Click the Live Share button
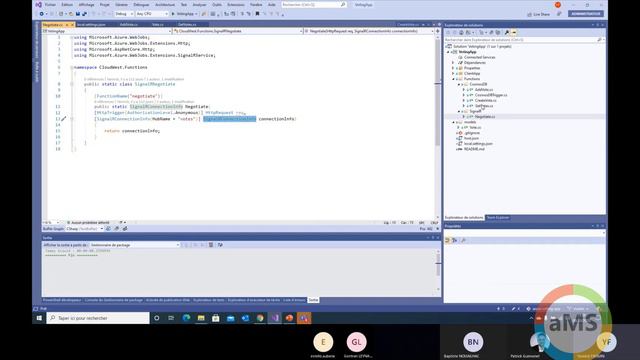This screenshot has height=360, width=640. [x=539, y=14]
